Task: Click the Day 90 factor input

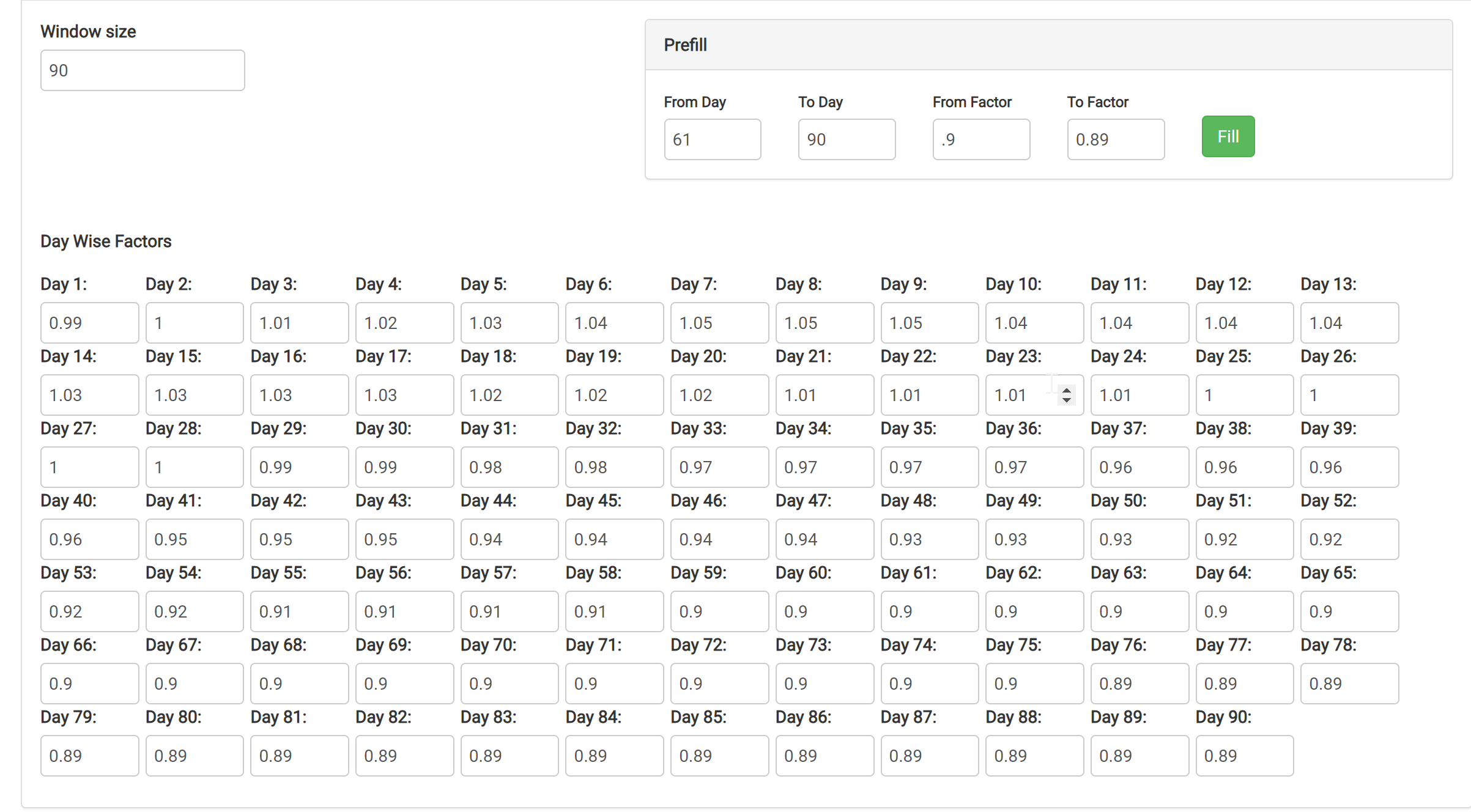Action: click(x=1244, y=756)
